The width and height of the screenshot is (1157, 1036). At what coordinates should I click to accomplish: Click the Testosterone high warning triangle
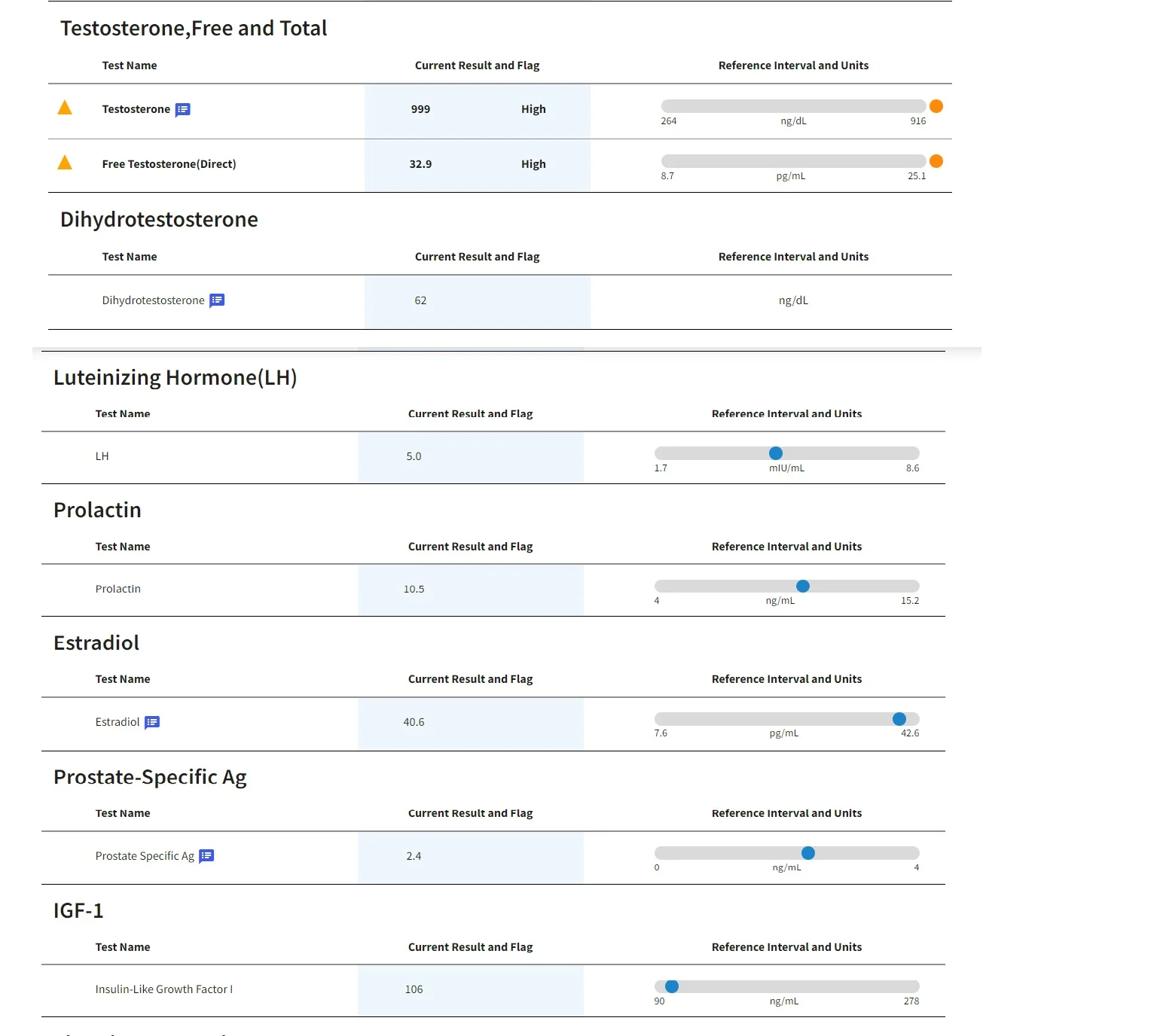click(65, 108)
